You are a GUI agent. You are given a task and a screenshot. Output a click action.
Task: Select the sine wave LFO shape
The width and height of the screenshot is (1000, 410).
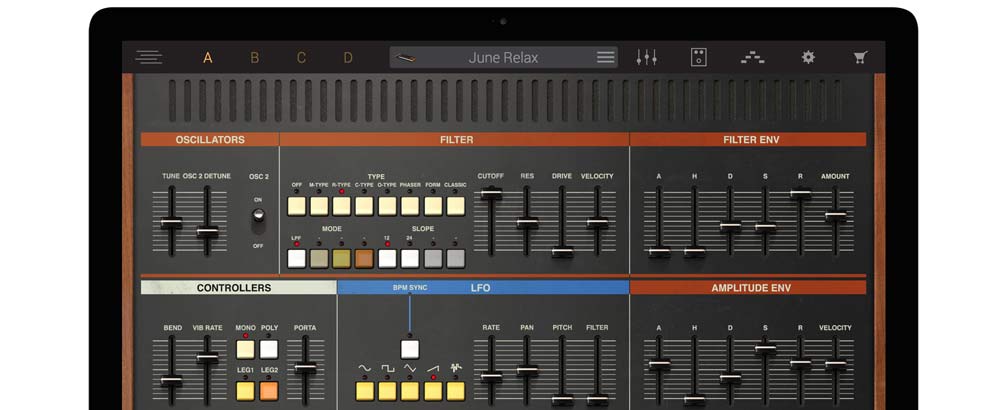pyautogui.click(x=365, y=391)
